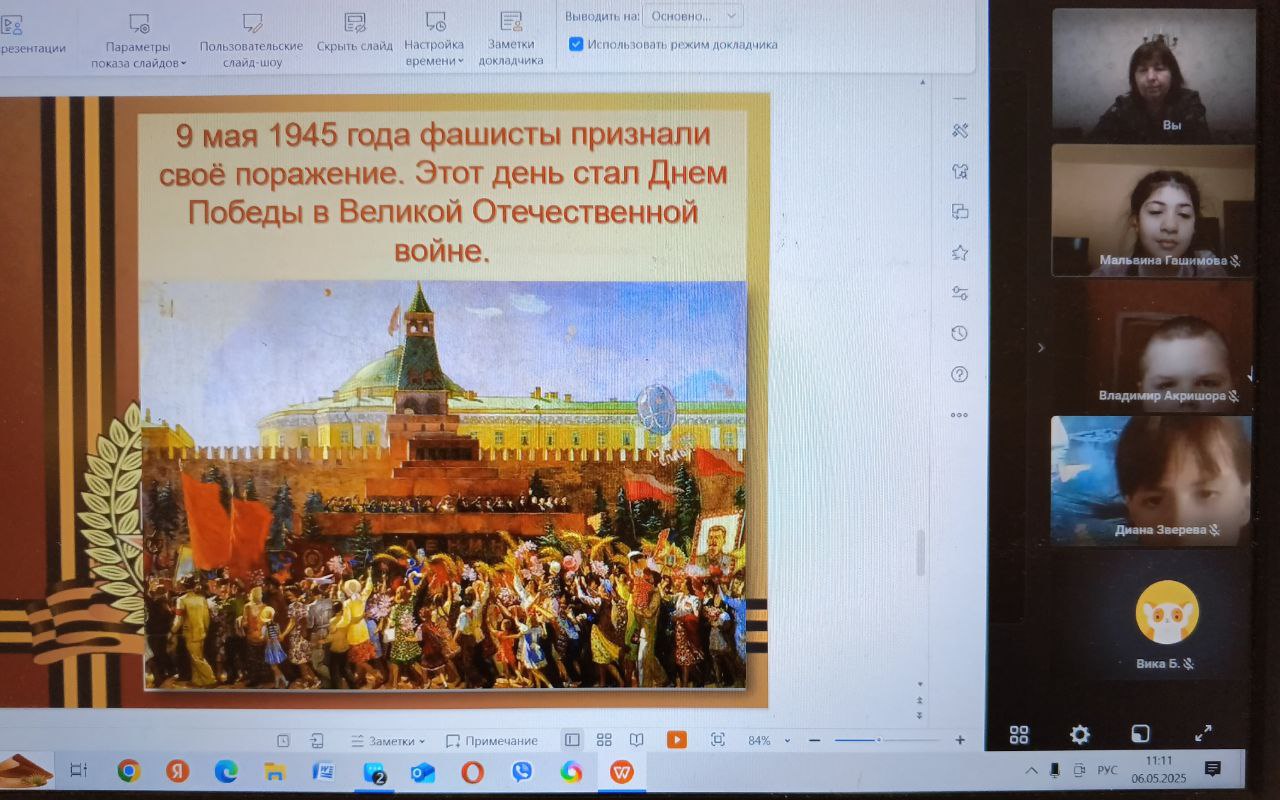Switch to slide sorter grid view
This screenshot has height=800, width=1280.
point(604,740)
